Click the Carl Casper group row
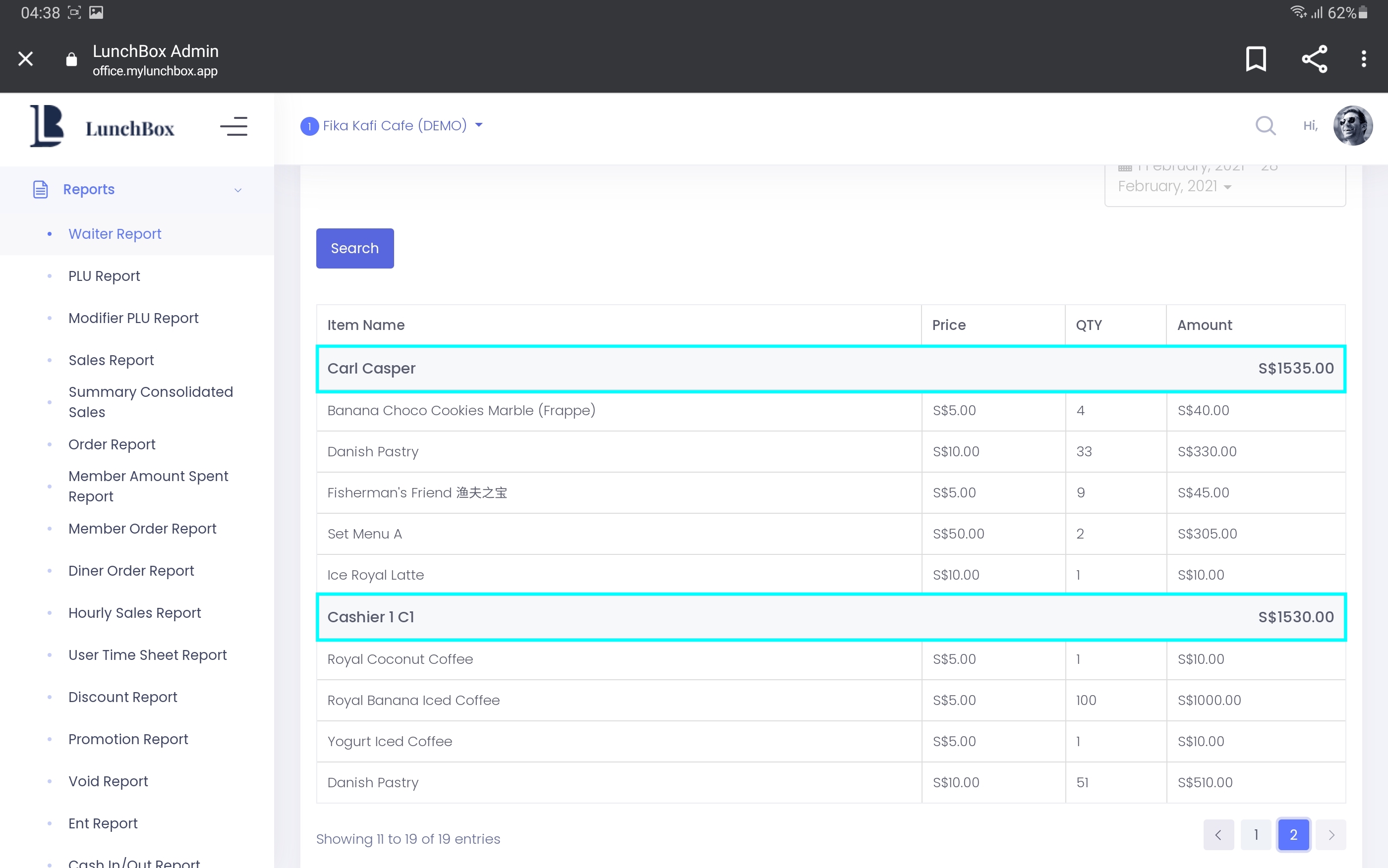The image size is (1388, 868). [x=830, y=369]
